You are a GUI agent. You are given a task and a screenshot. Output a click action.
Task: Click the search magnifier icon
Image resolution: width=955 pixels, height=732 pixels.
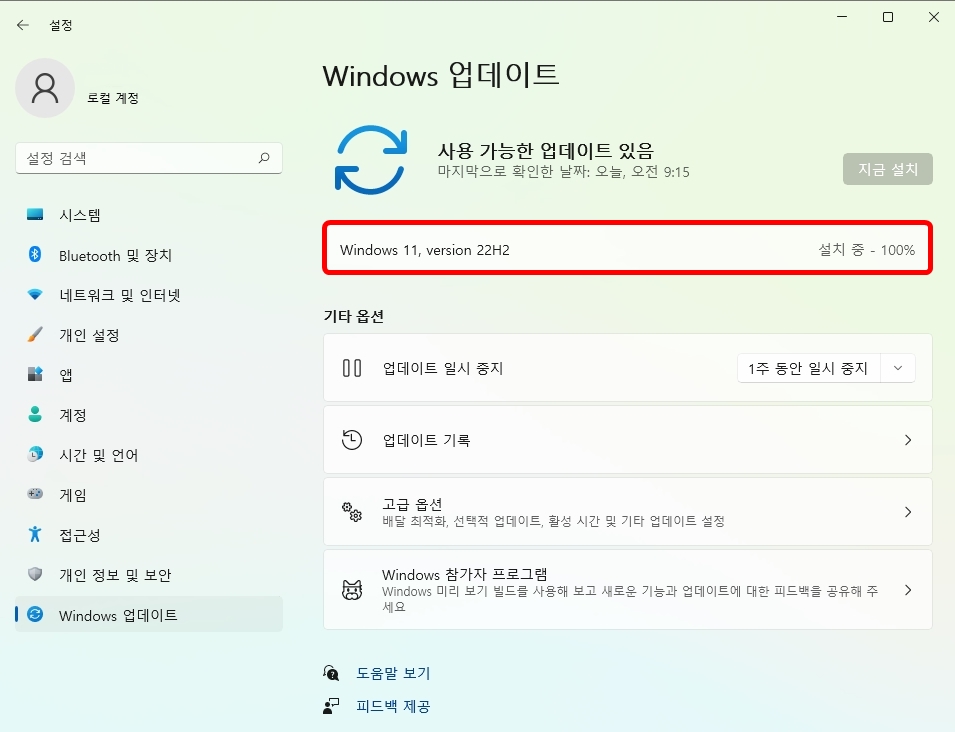264,158
